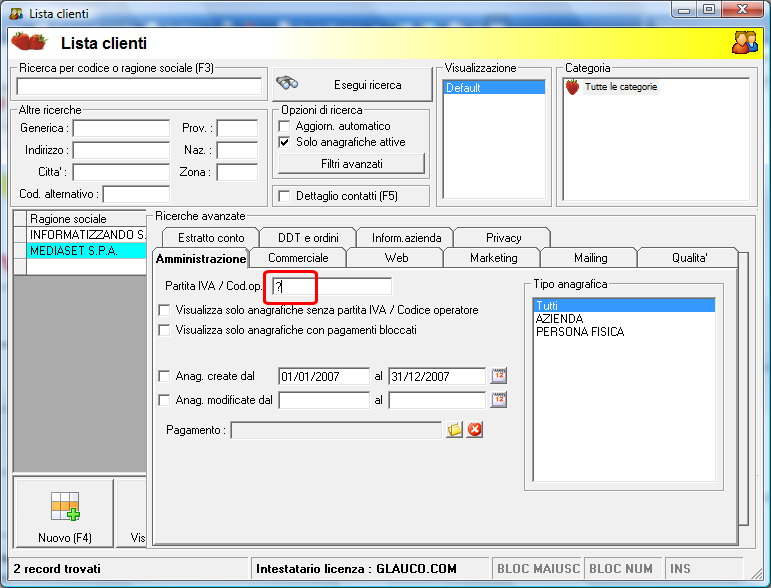Image resolution: width=771 pixels, height=588 pixels.
Task: Clear payment with red X icon
Action: [474, 430]
